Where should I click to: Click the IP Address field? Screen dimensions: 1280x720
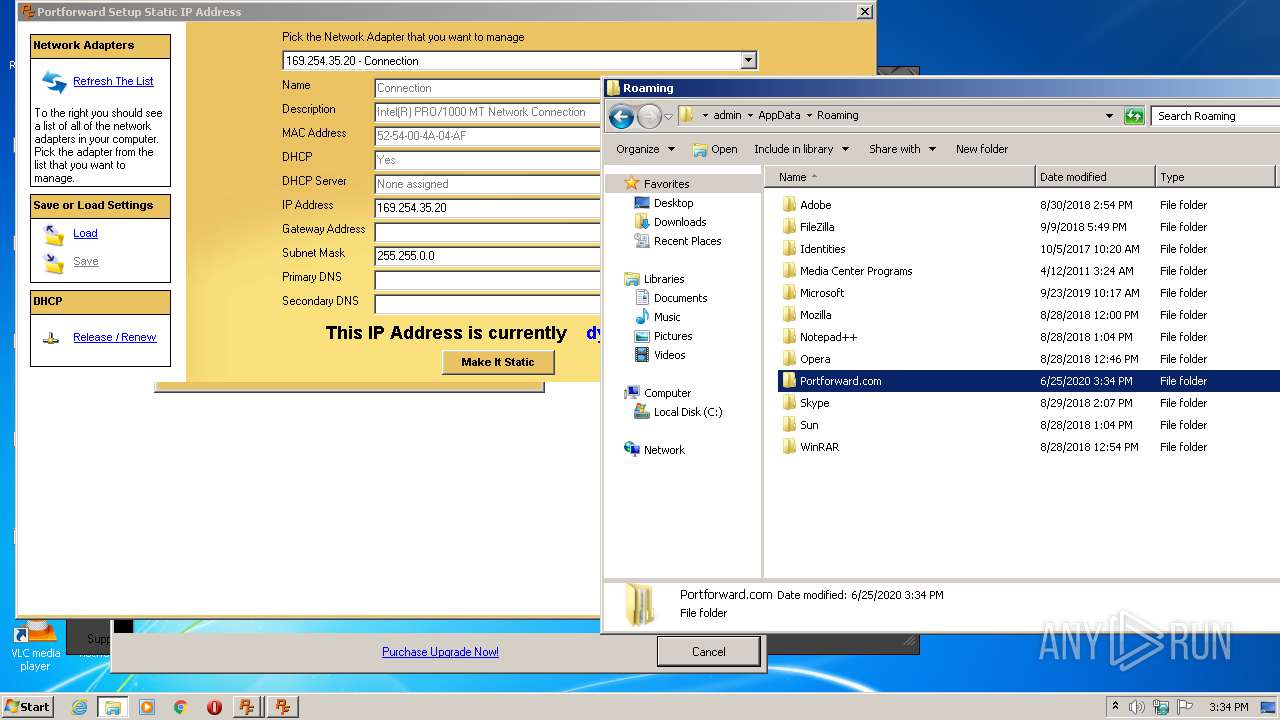(487, 208)
